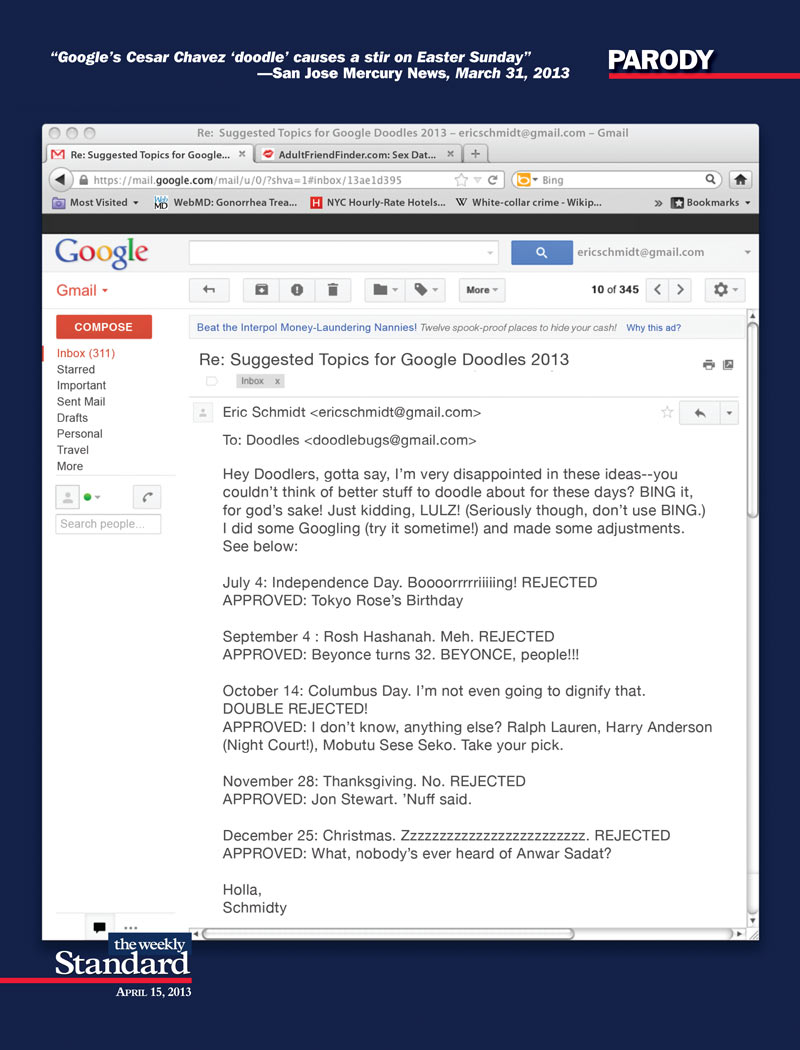Click the horizontal scrollbar at bottom
800x1050 pixels.
[390, 934]
